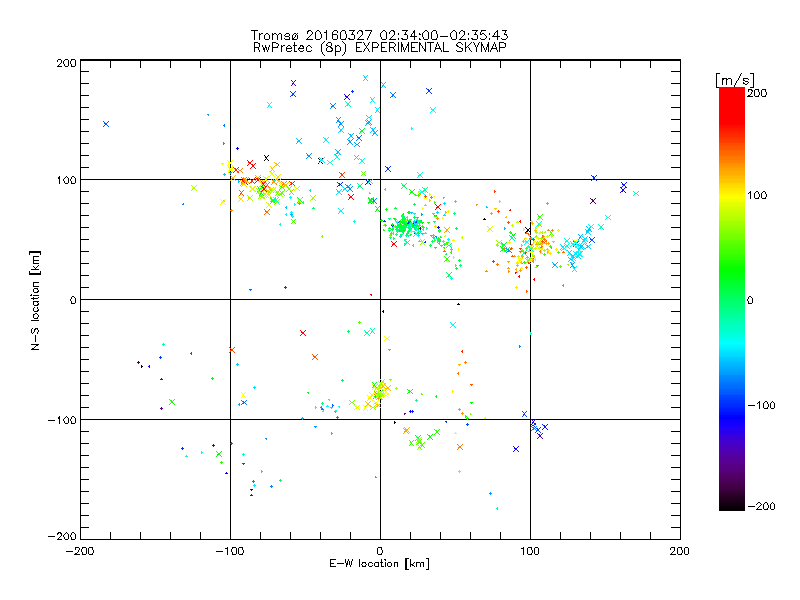Click the y-axis tick label '200'
Image resolution: width=800 pixels, height=600 pixels.
66,63
